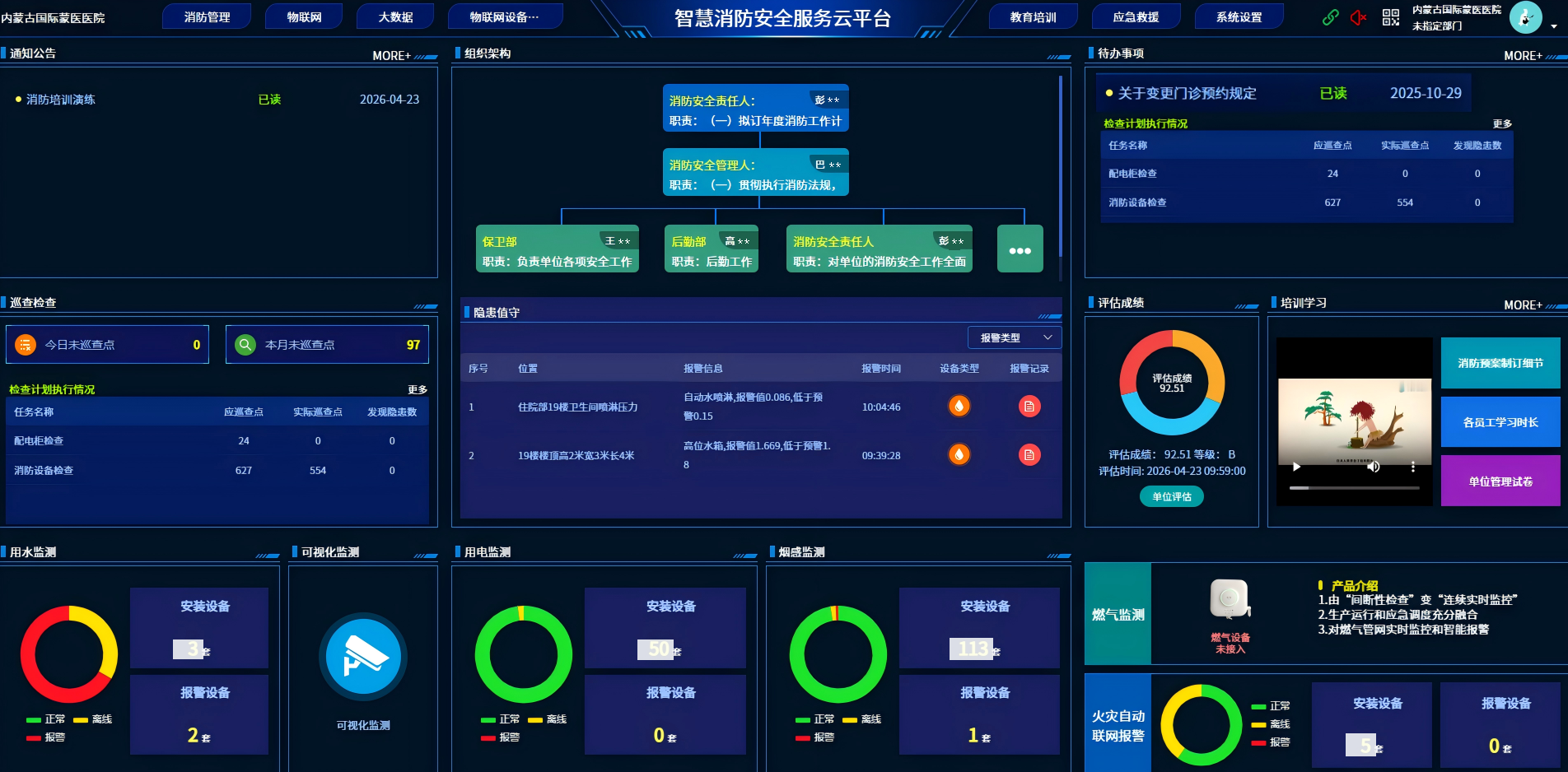Toggle the training video volume icon
This screenshot has height=772, width=1568.
coord(1373,467)
